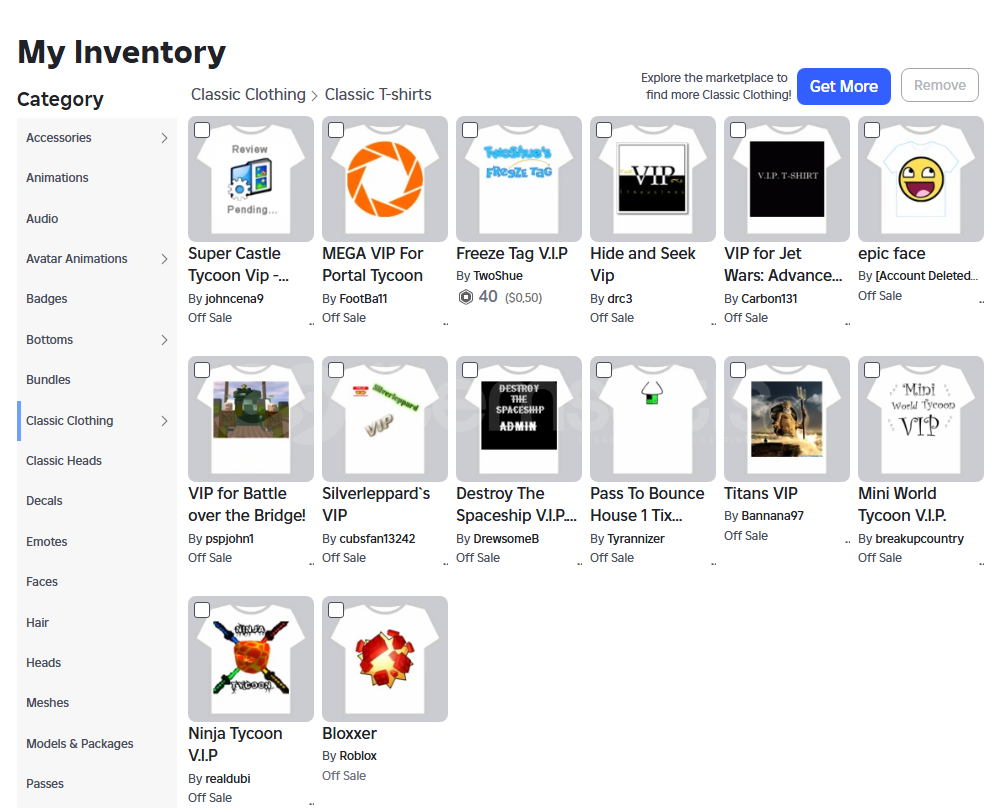This screenshot has height=808, width=1007.
Task: Tick the Ninja Tycoon V.I.P checkbox
Action: click(202, 610)
